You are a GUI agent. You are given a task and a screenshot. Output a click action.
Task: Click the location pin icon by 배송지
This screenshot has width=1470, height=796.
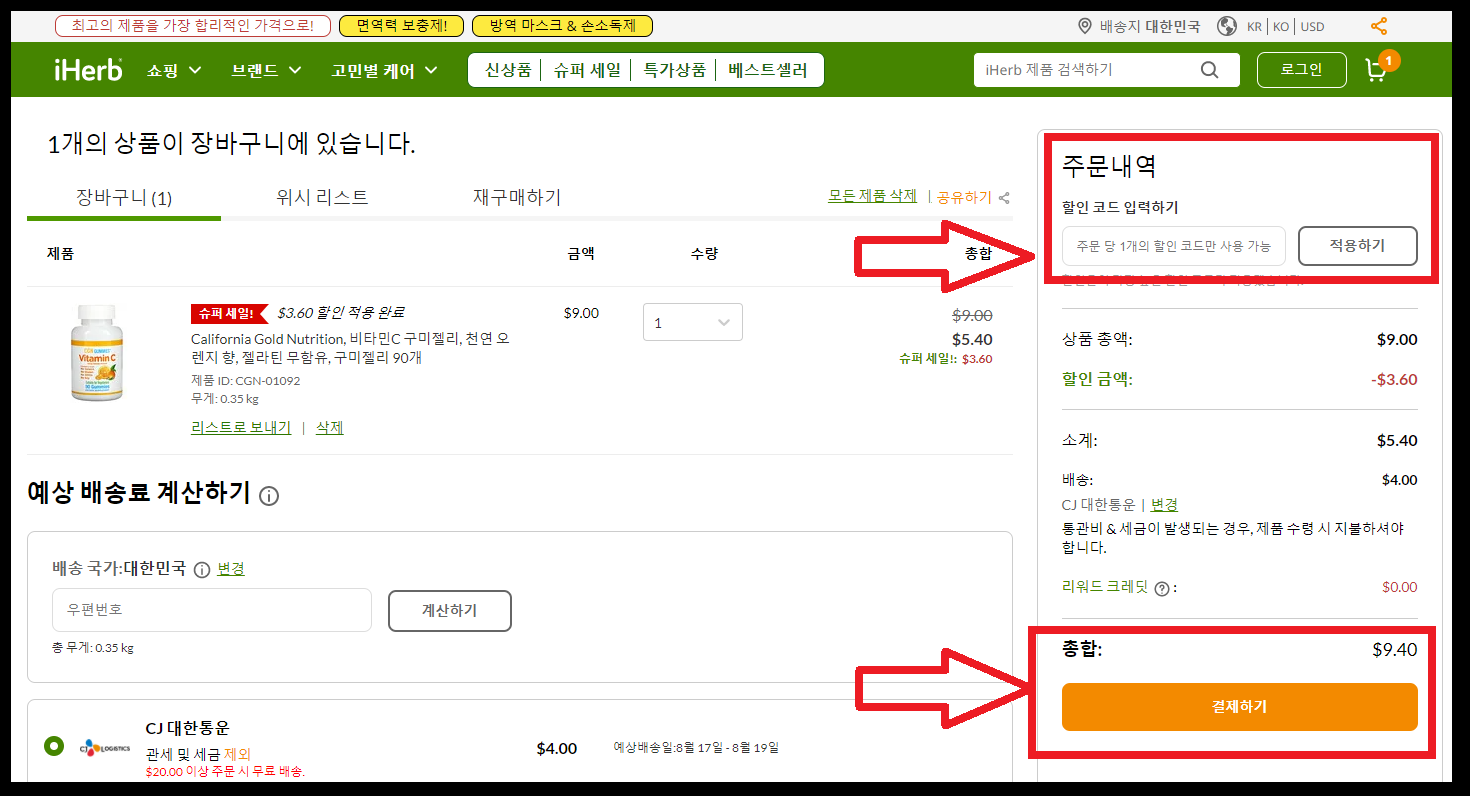1085,26
